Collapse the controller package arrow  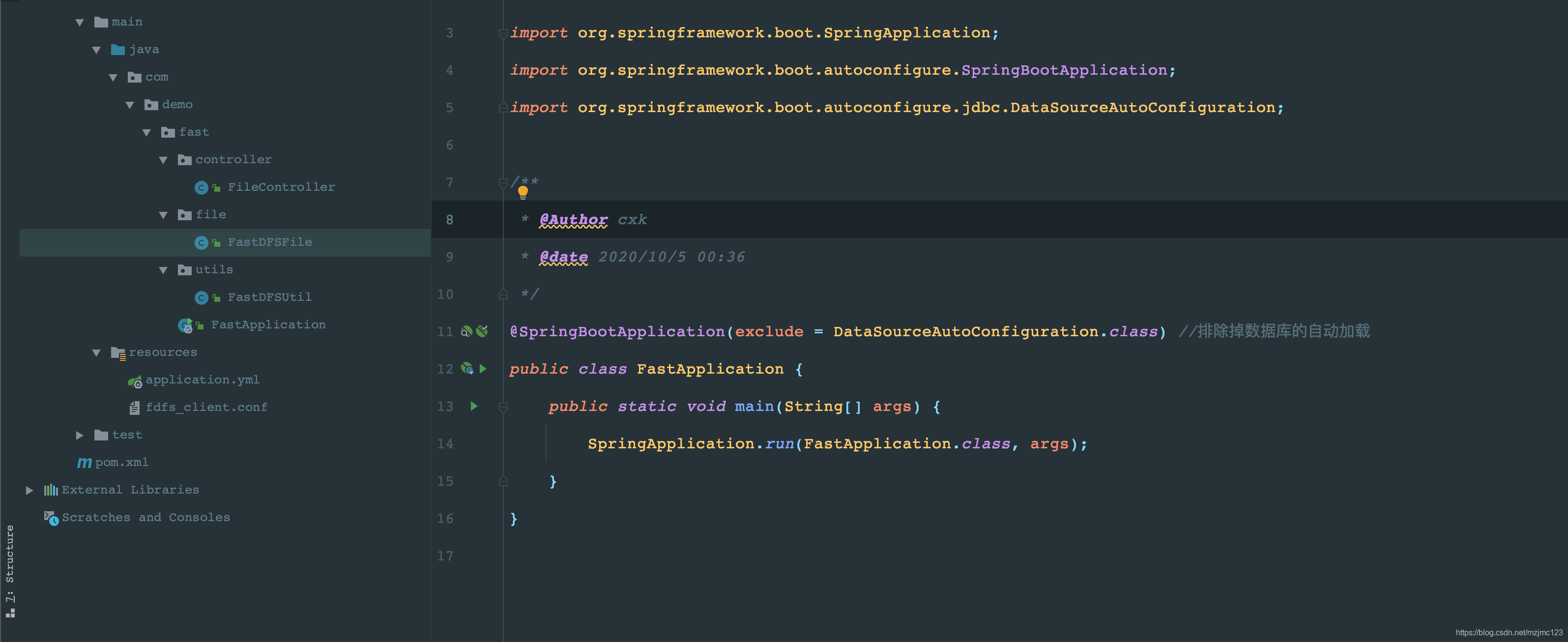tap(163, 160)
